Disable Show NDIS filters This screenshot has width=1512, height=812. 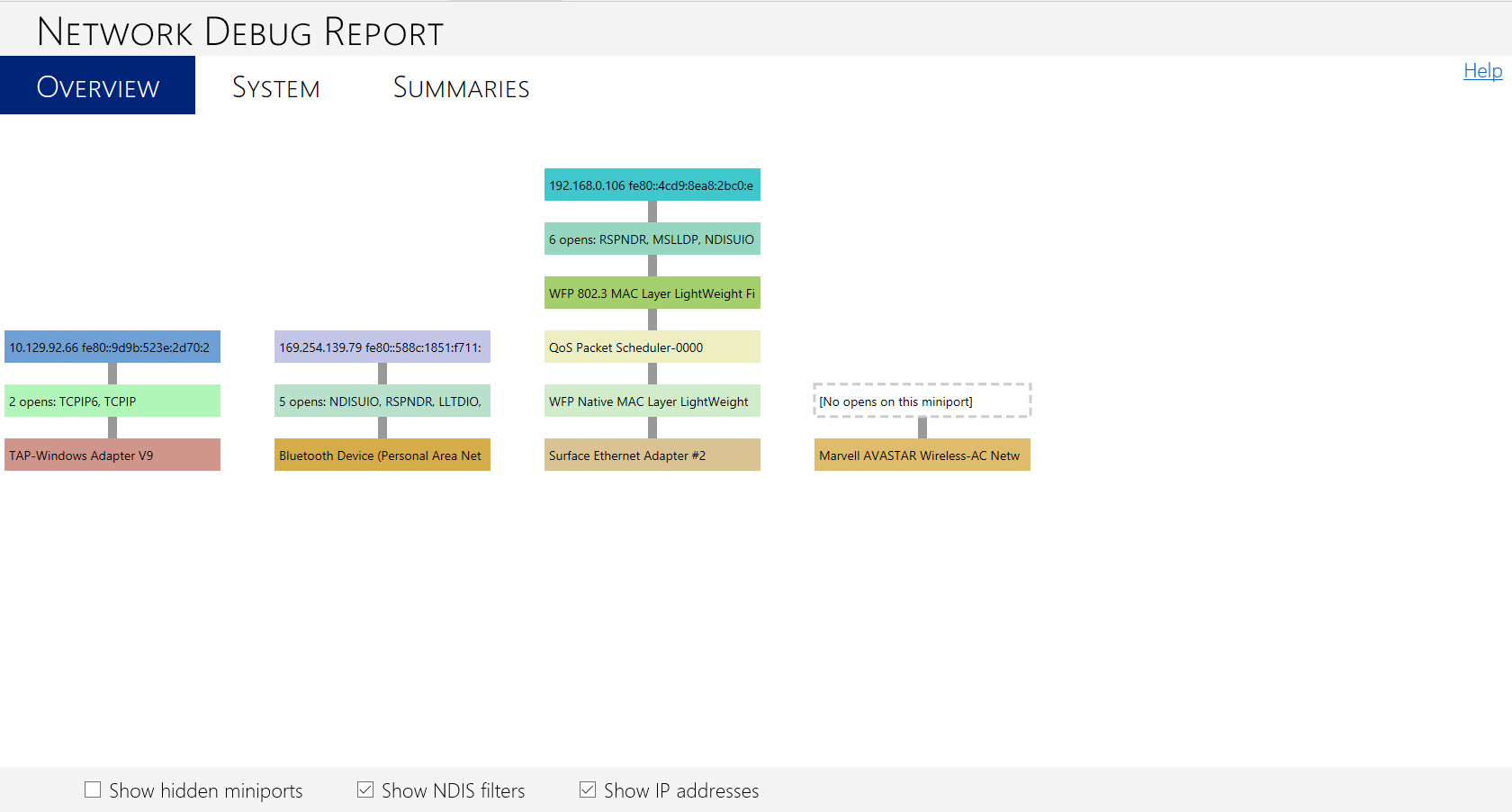tap(364, 789)
